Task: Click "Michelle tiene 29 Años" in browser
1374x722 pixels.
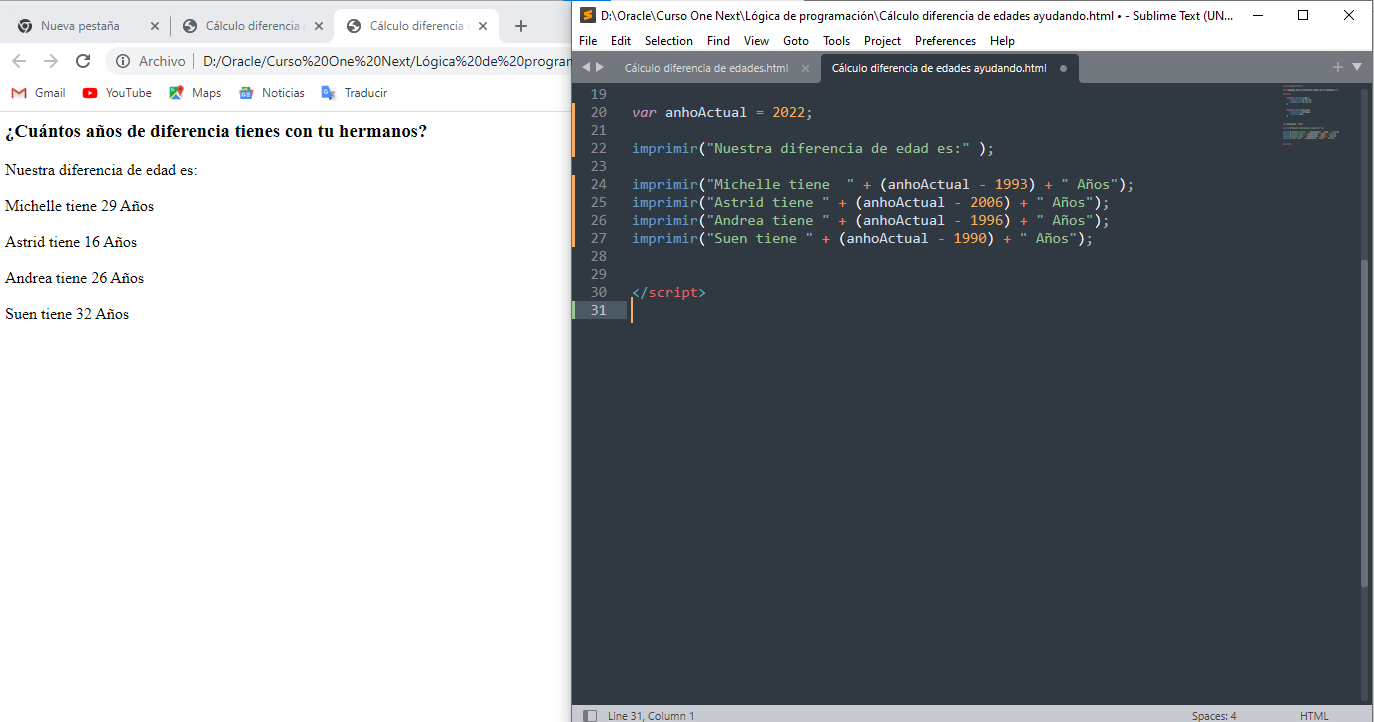Action: 80,206
